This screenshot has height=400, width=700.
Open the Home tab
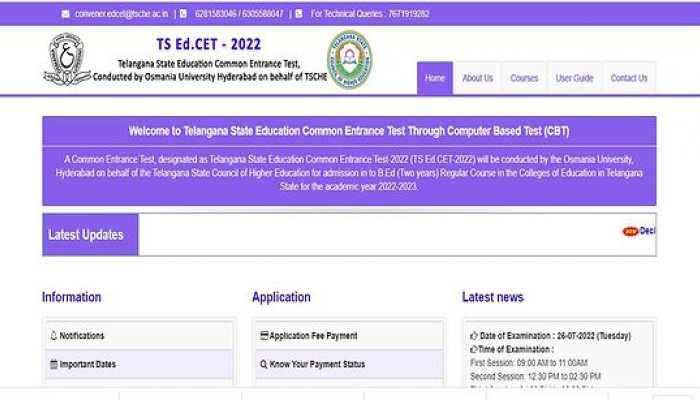click(x=435, y=78)
